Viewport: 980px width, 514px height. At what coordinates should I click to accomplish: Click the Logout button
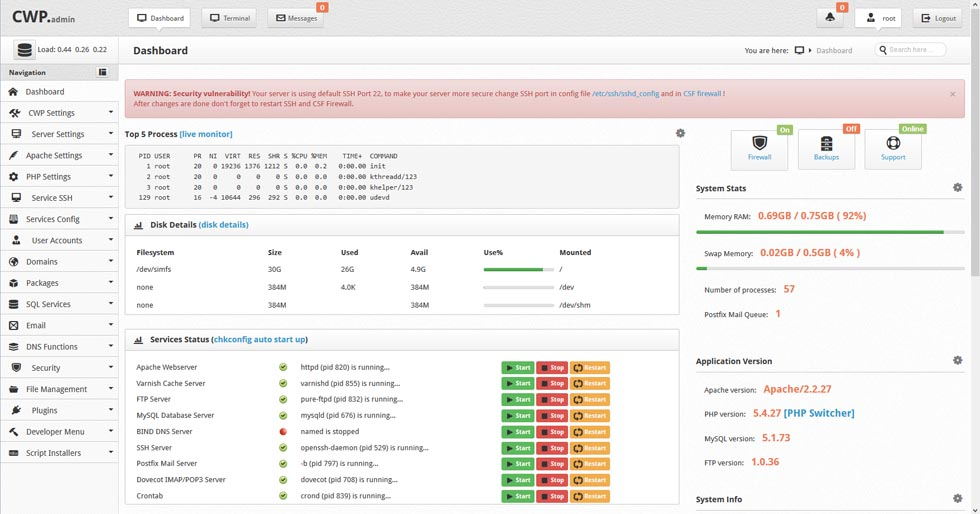937,18
